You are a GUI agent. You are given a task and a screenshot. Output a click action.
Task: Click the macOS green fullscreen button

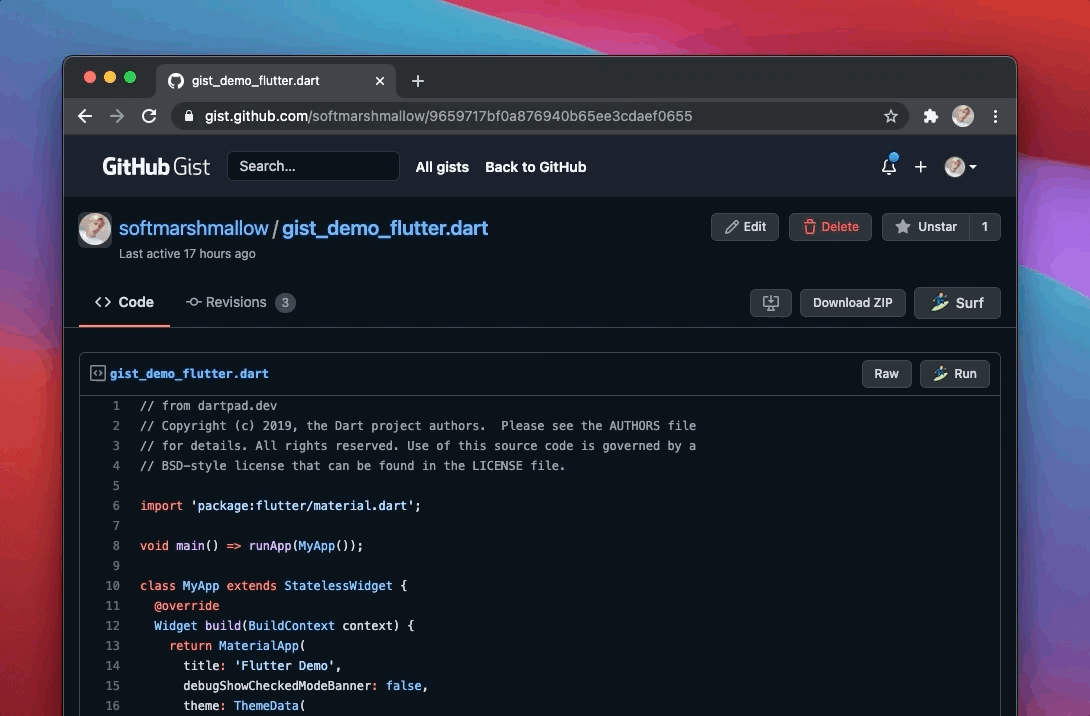tap(130, 77)
